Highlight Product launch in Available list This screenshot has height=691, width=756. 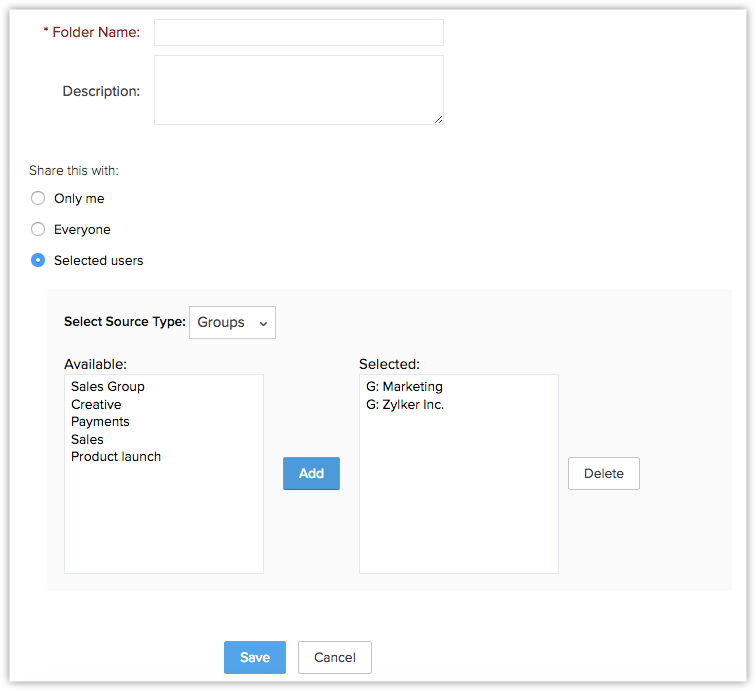point(116,457)
